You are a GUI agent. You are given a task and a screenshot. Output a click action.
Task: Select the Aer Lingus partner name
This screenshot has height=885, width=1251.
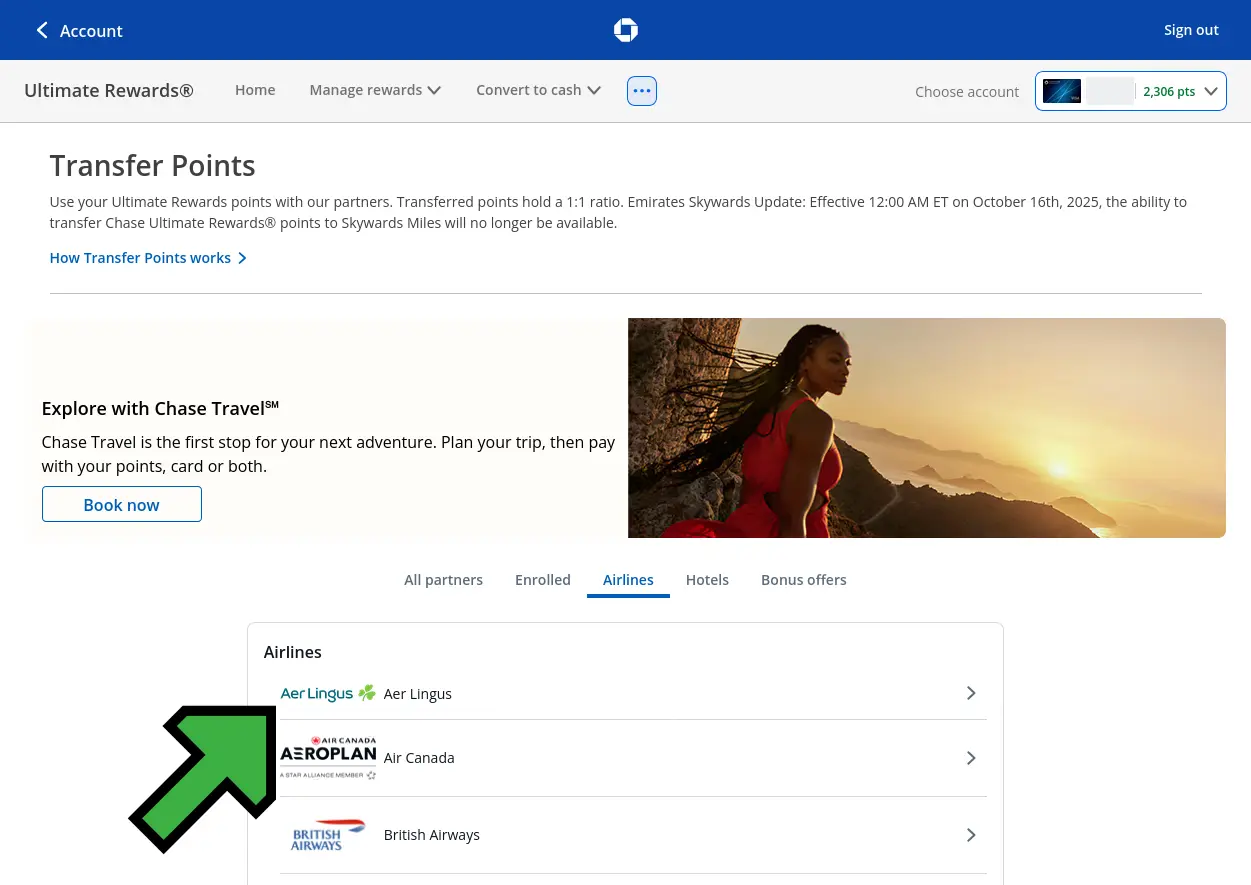tap(418, 694)
